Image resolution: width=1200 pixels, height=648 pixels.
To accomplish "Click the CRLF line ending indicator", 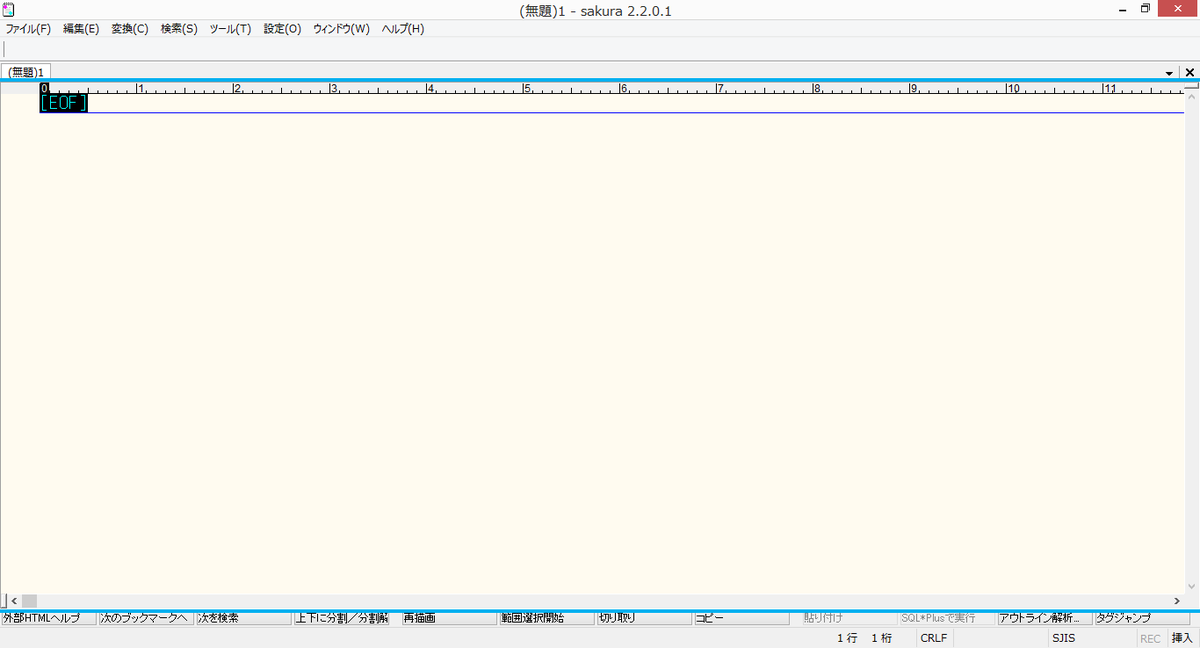I will [x=934, y=638].
